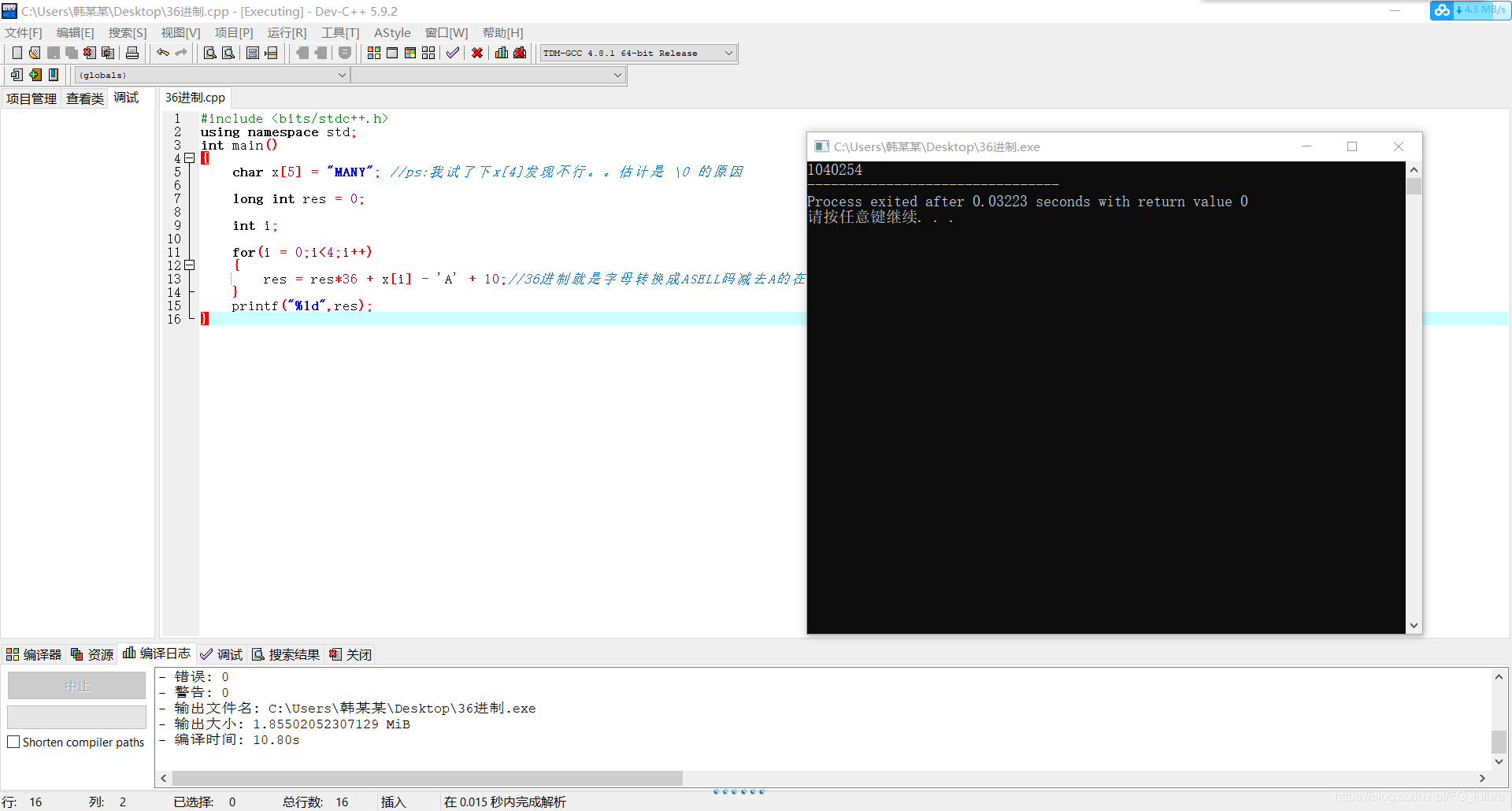Click the 关闭 bottom panel tab

(x=350, y=654)
